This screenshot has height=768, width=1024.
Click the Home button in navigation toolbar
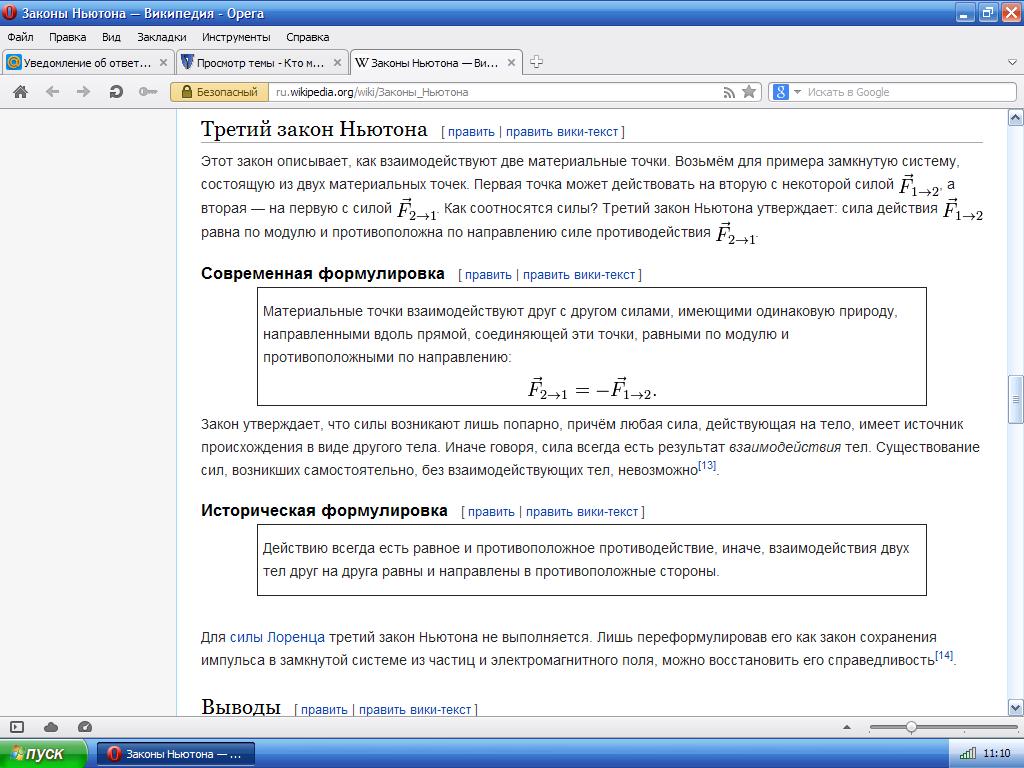click(x=20, y=92)
